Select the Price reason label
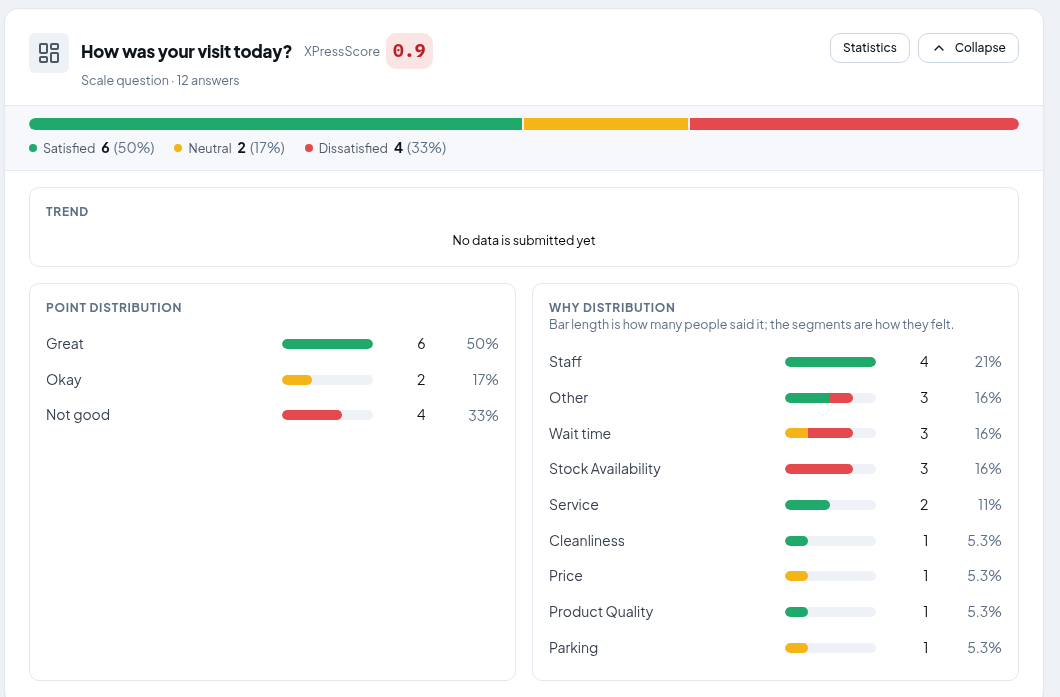 (566, 576)
